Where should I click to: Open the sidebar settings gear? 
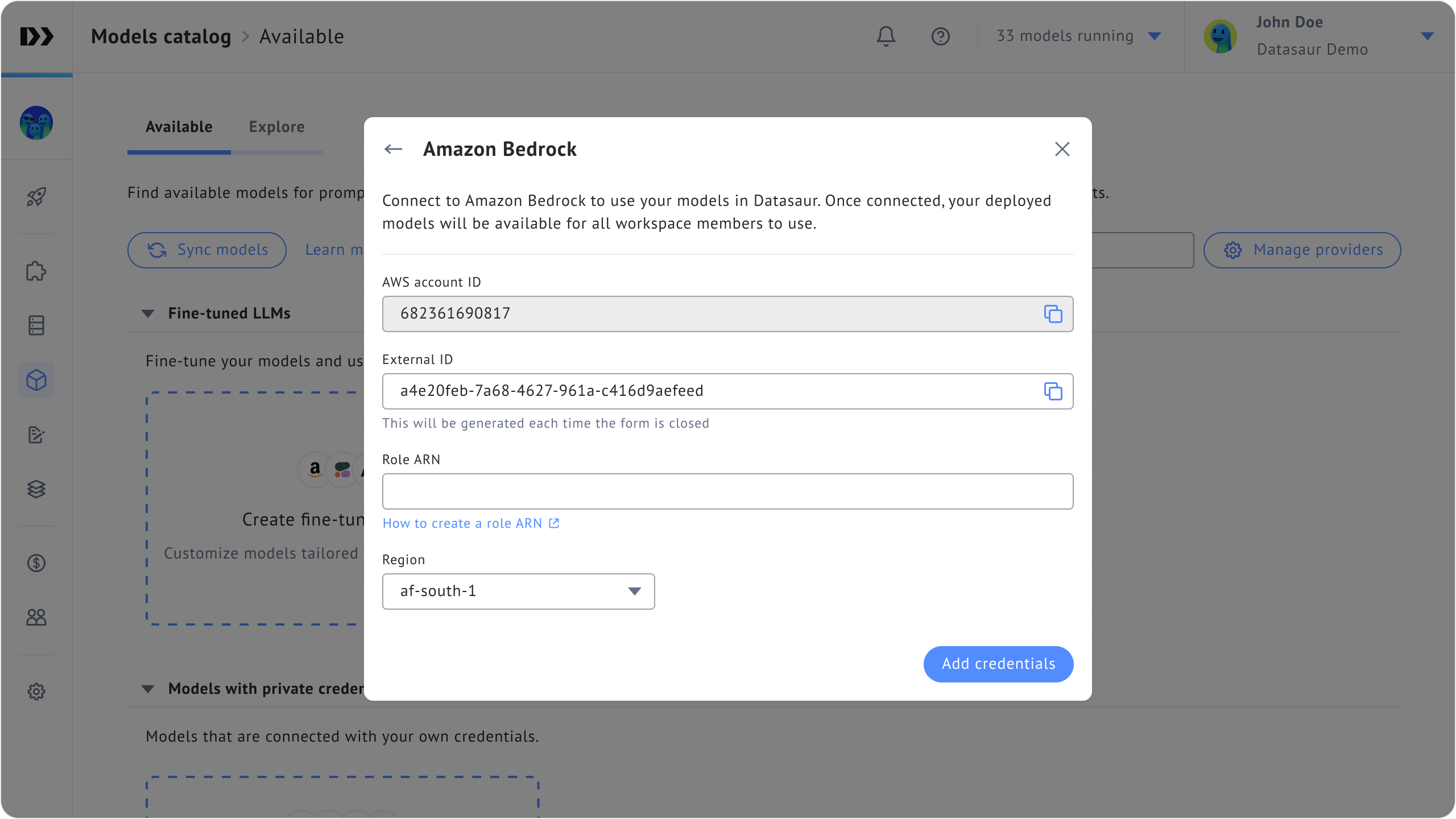[x=36, y=692]
